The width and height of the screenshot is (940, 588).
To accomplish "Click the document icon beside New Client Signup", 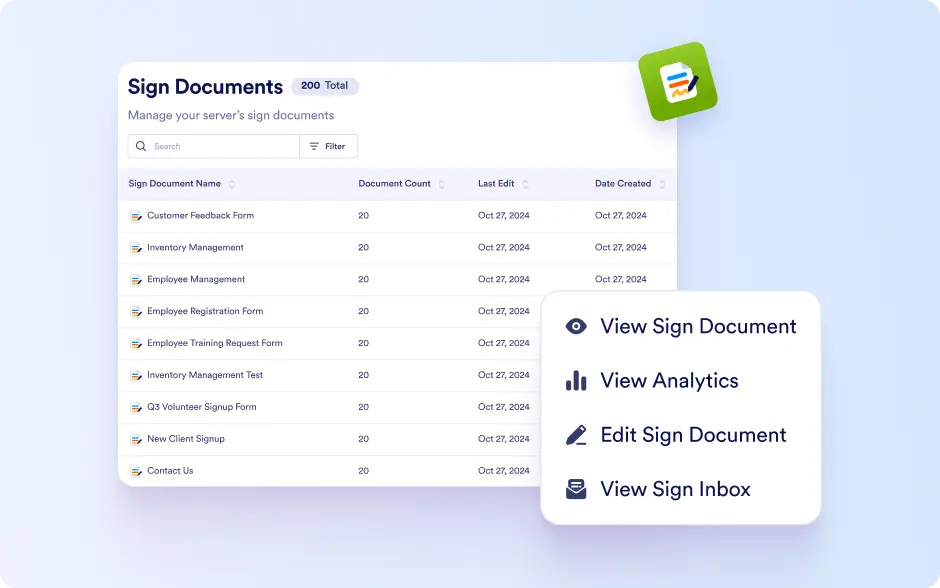I will (136, 439).
